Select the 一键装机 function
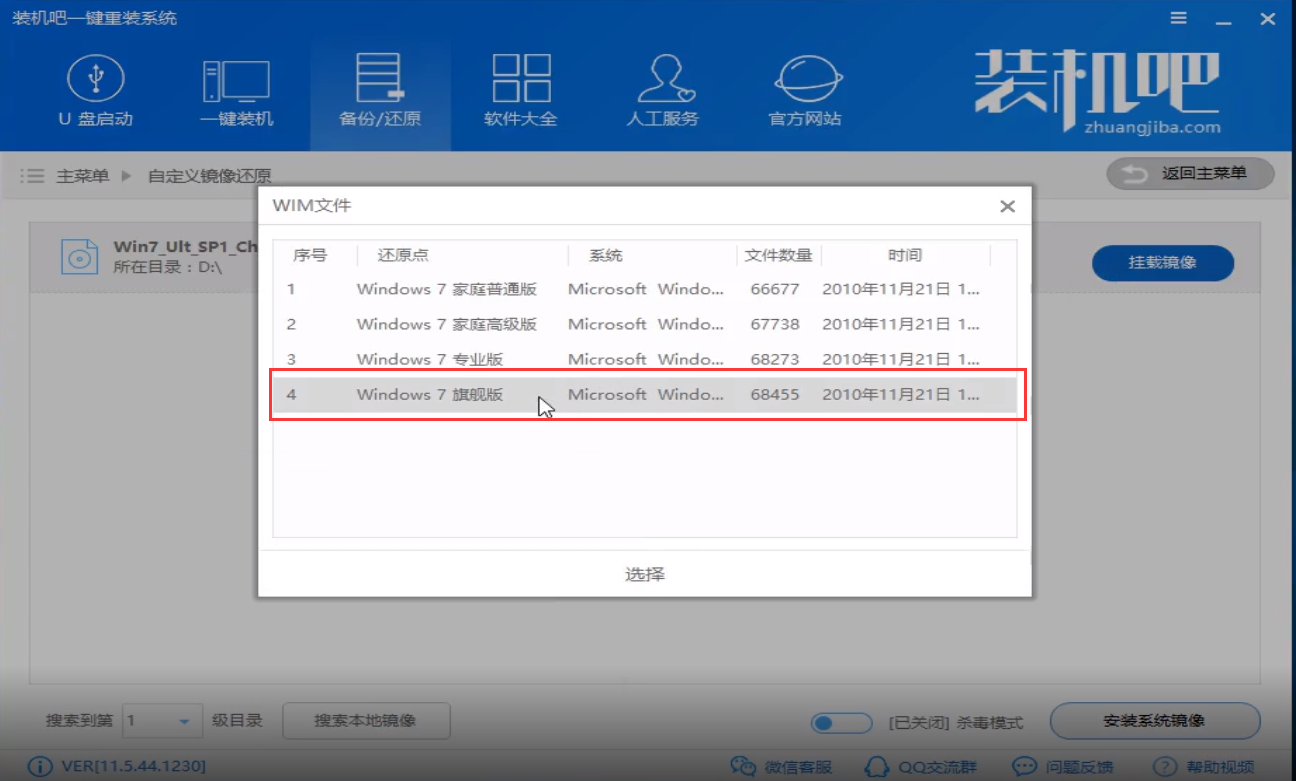Screen dimensions: 1296x781 point(238,90)
